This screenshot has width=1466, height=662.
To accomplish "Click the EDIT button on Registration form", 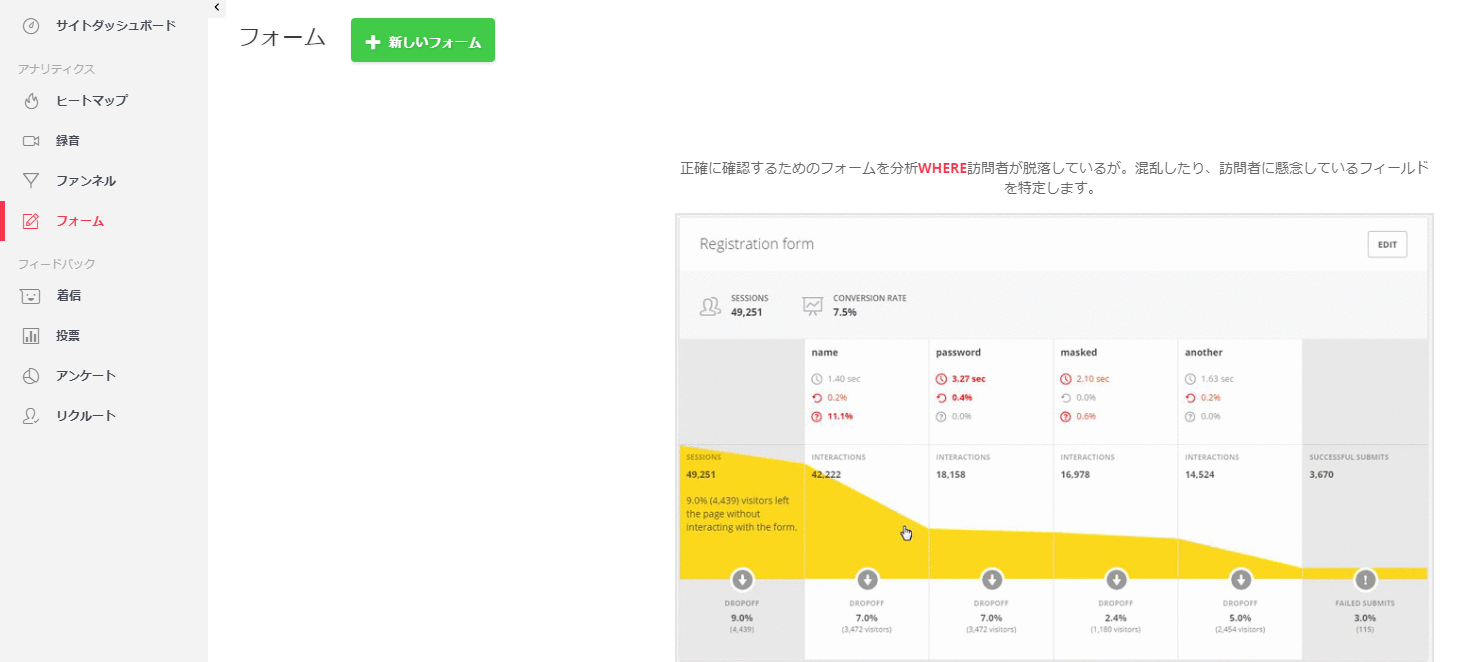I will coord(1387,245).
